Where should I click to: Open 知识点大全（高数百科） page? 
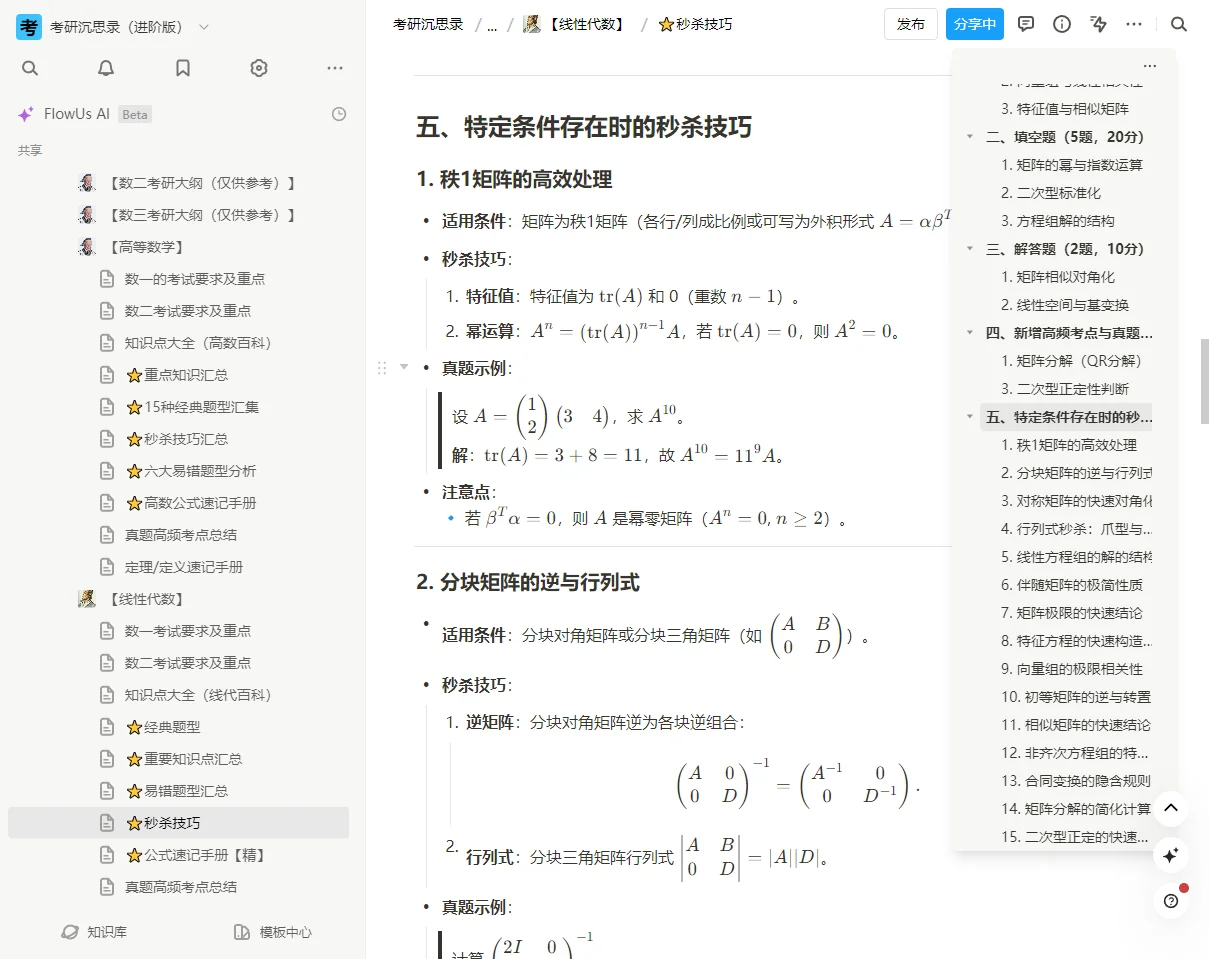(198, 343)
